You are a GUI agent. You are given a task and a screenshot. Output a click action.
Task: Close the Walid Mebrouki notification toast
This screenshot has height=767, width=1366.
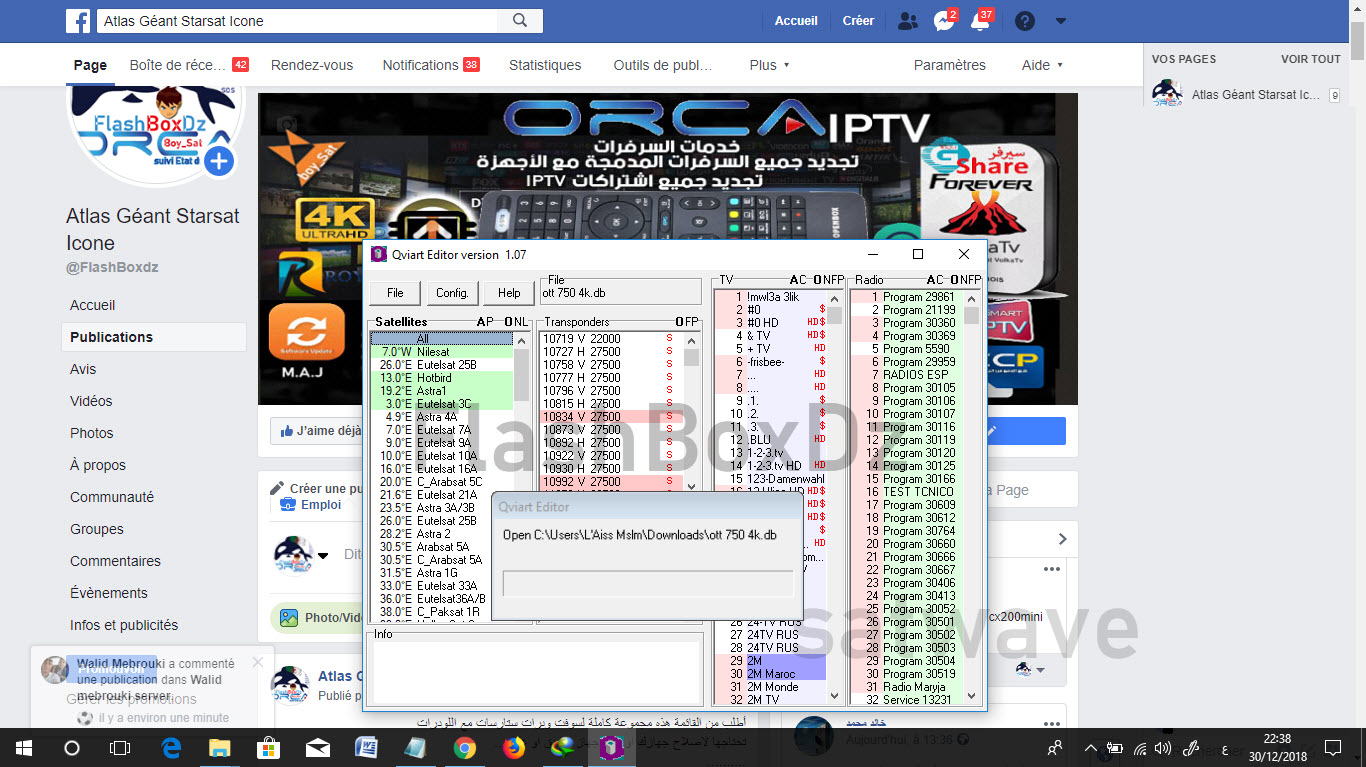tap(258, 662)
